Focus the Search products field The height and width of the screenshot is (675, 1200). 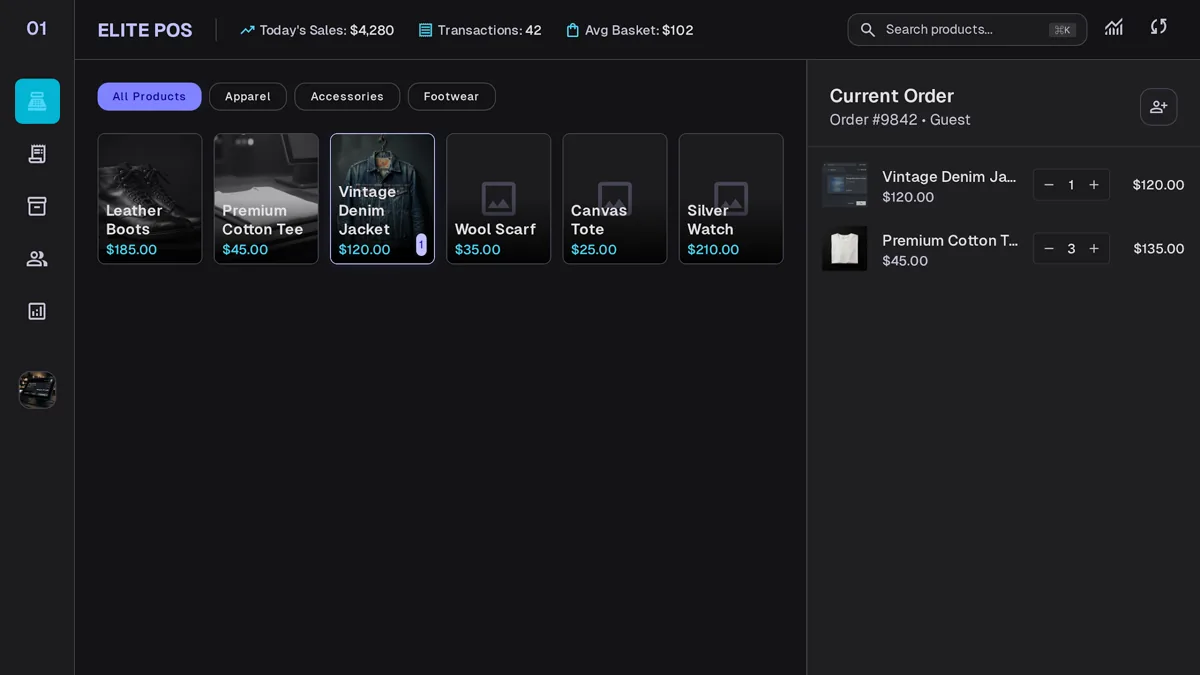(967, 30)
